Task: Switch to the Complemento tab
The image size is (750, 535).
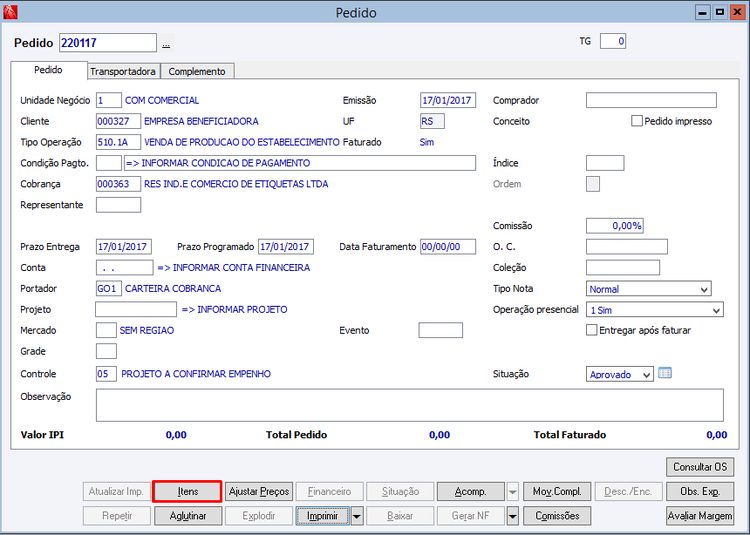Action: click(x=197, y=71)
